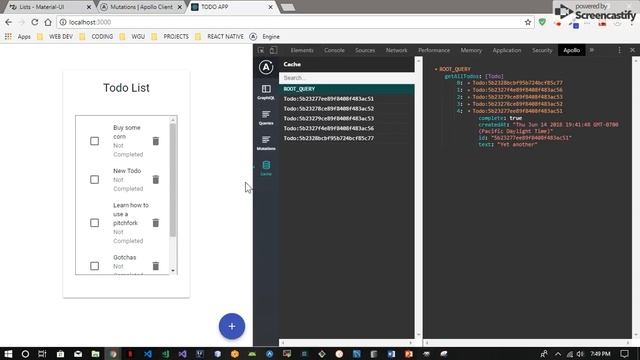Delete the 'Buy some corn' todo
640x360 pixels.
pyautogui.click(x=156, y=141)
